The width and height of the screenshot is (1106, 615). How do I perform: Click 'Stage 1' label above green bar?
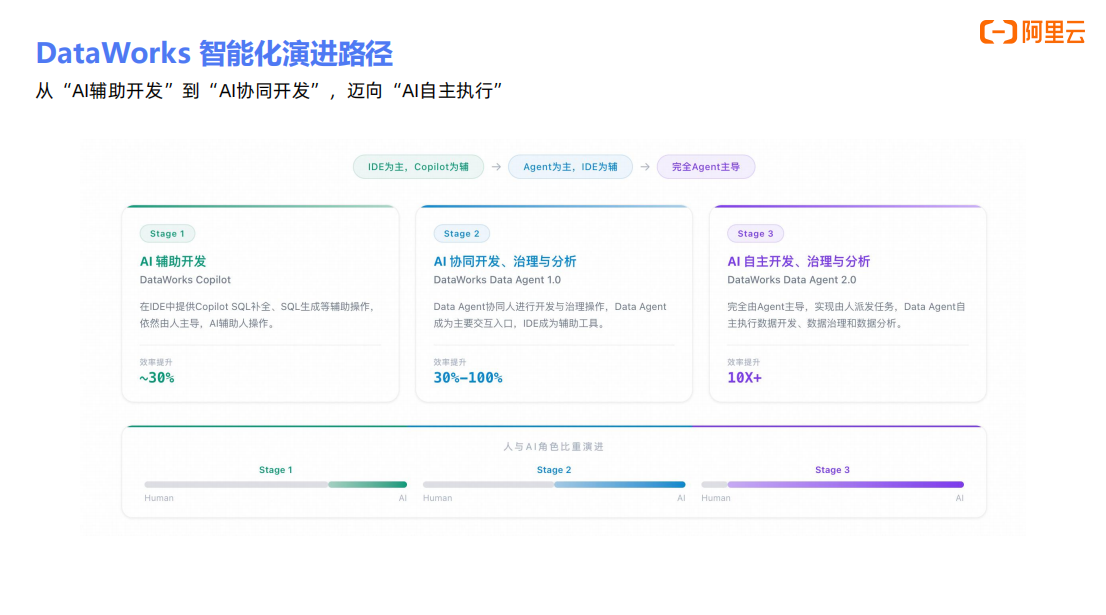point(275,470)
